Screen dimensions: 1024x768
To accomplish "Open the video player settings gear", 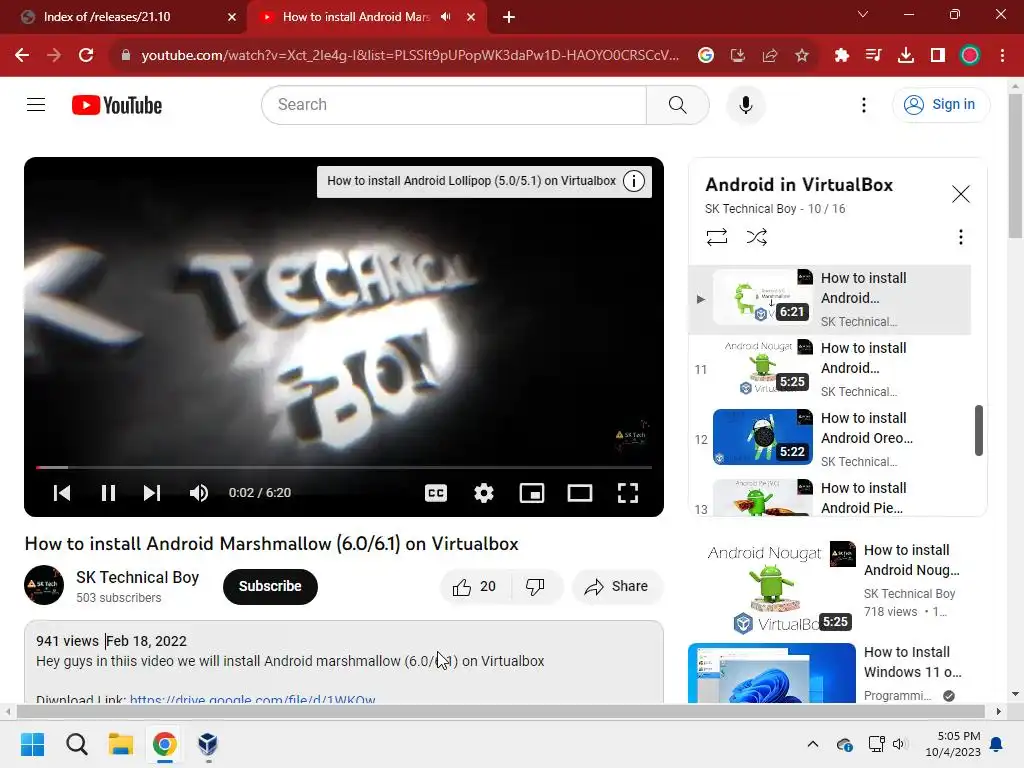I will tap(483, 492).
